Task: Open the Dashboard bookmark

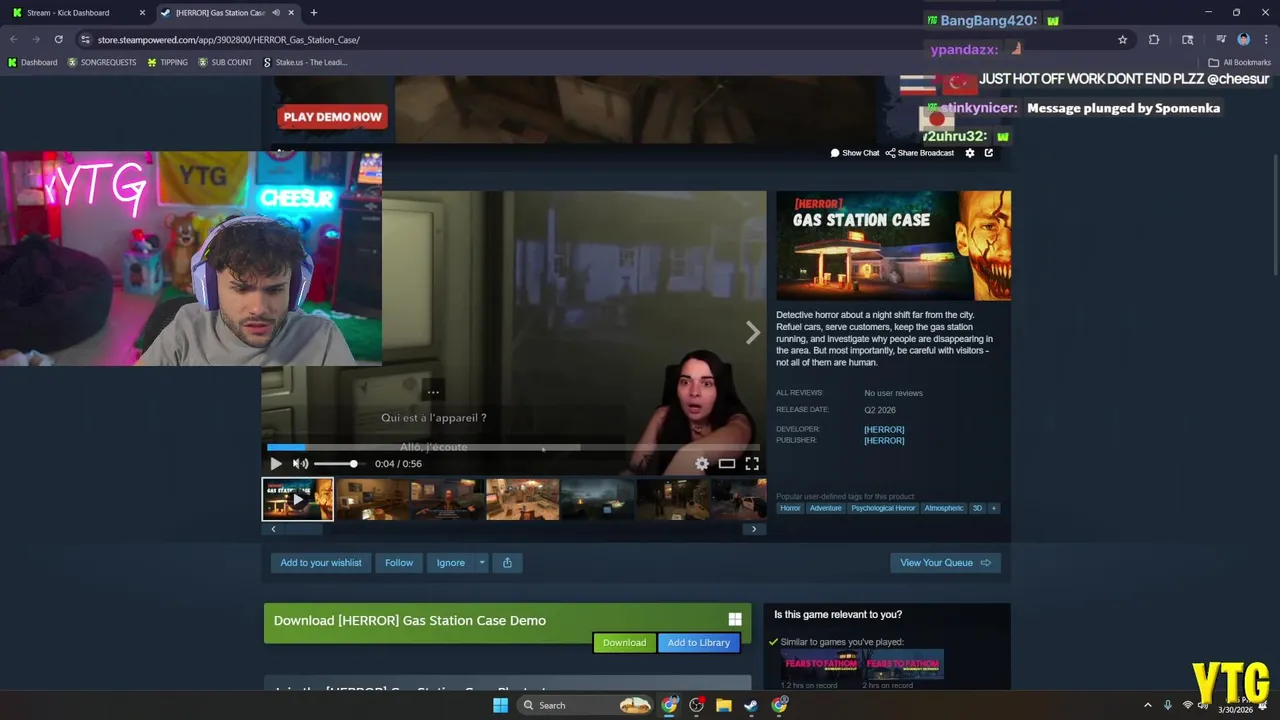Action: [33, 62]
